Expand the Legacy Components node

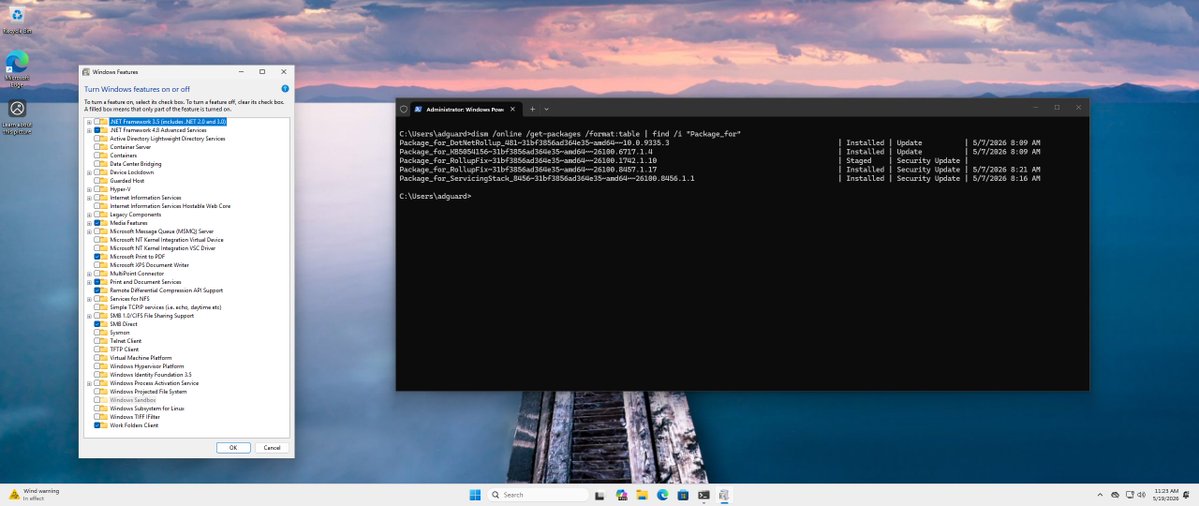[89, 215]
